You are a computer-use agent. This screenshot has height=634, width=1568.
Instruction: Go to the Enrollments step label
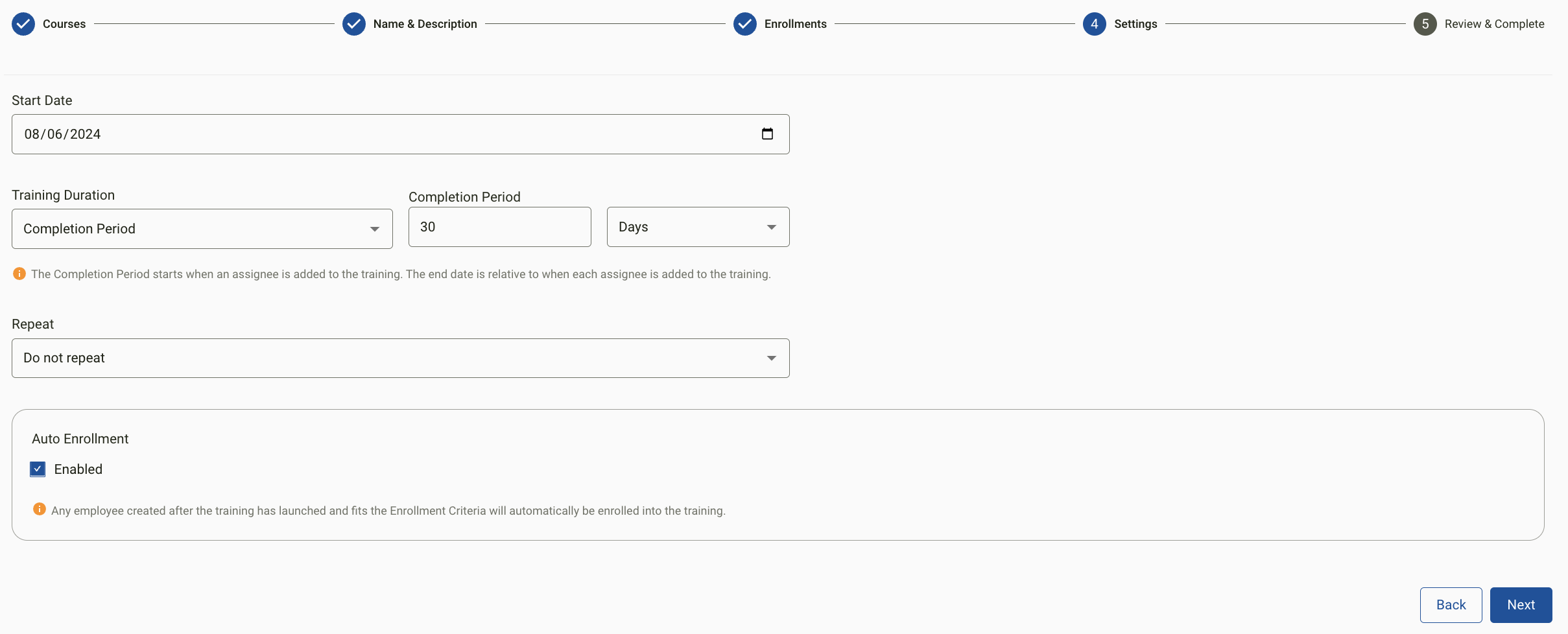coord(796,24)
